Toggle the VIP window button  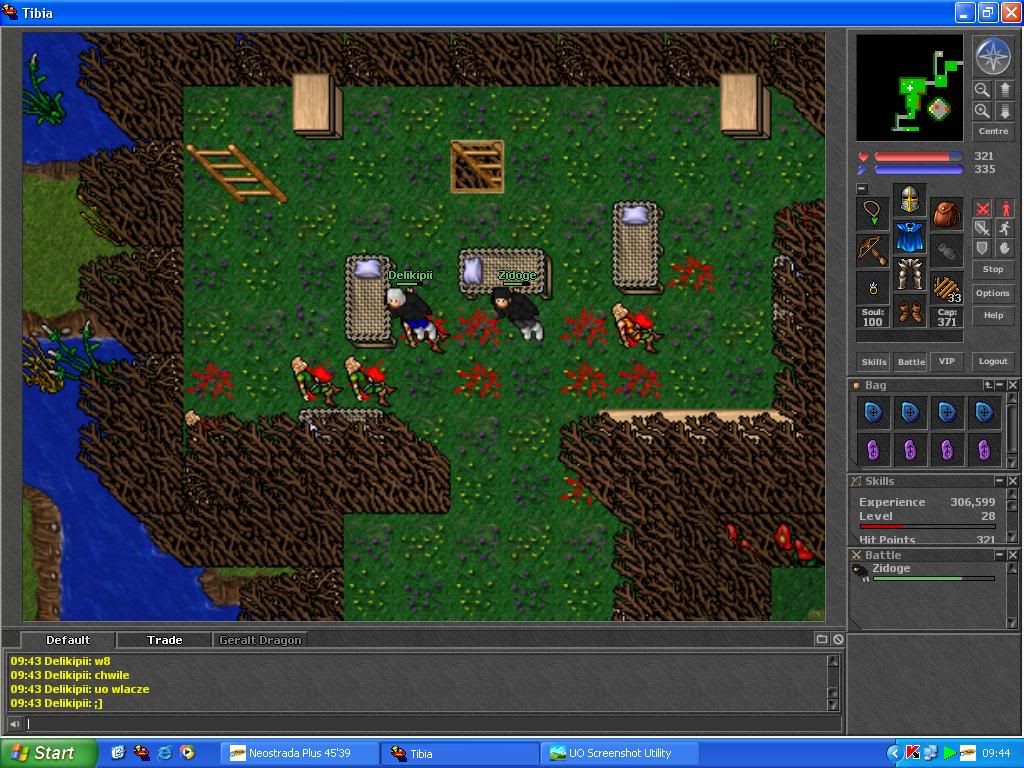[x=946, y=362]
